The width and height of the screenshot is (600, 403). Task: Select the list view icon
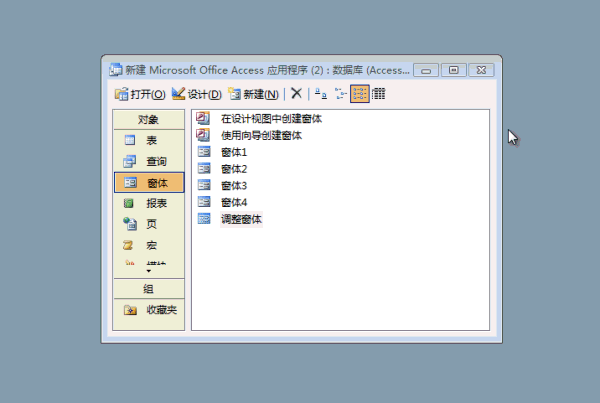[x=360, y=94]
